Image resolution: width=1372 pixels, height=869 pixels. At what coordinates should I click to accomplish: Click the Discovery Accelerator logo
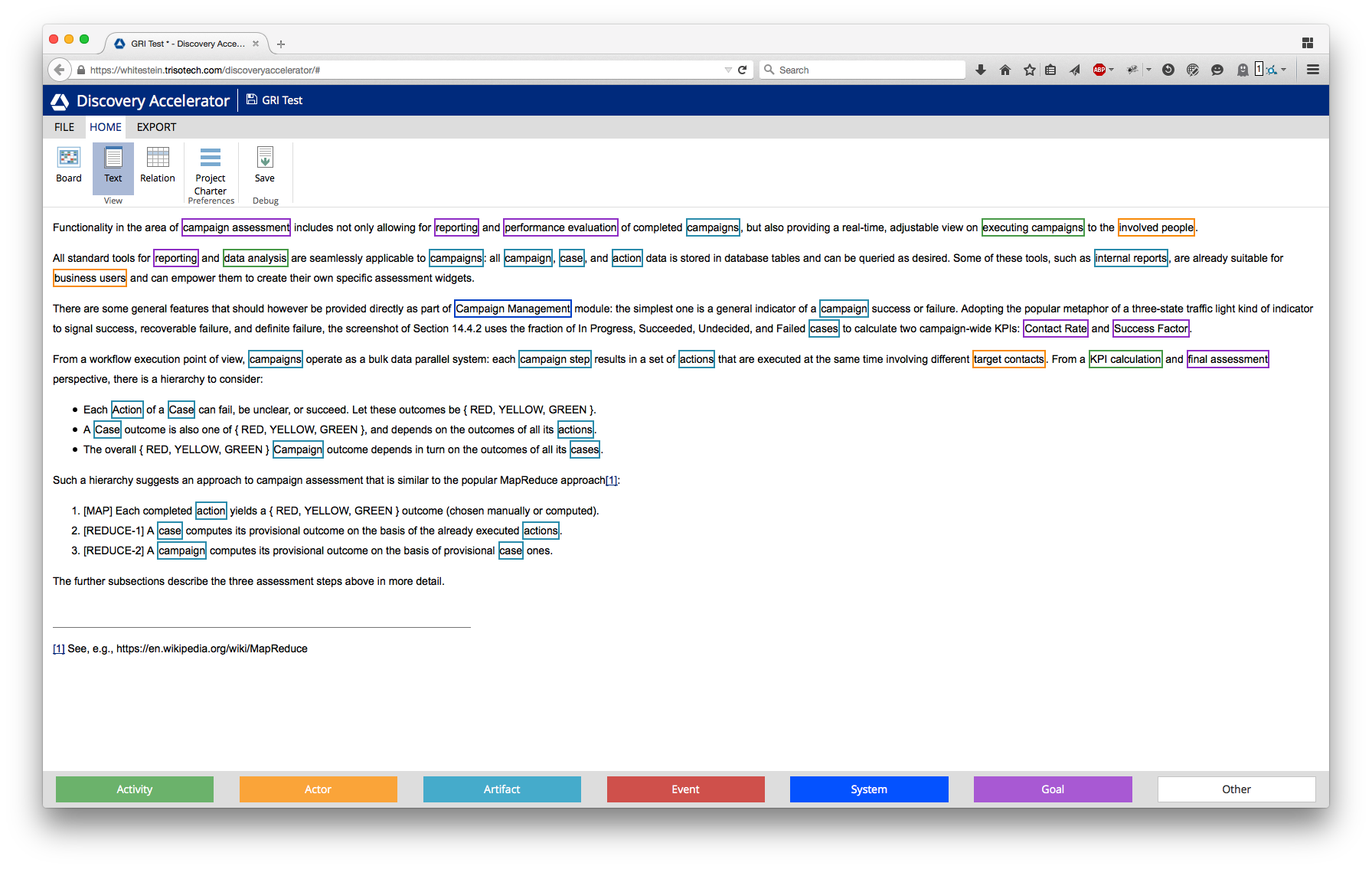tap(60, 101)
